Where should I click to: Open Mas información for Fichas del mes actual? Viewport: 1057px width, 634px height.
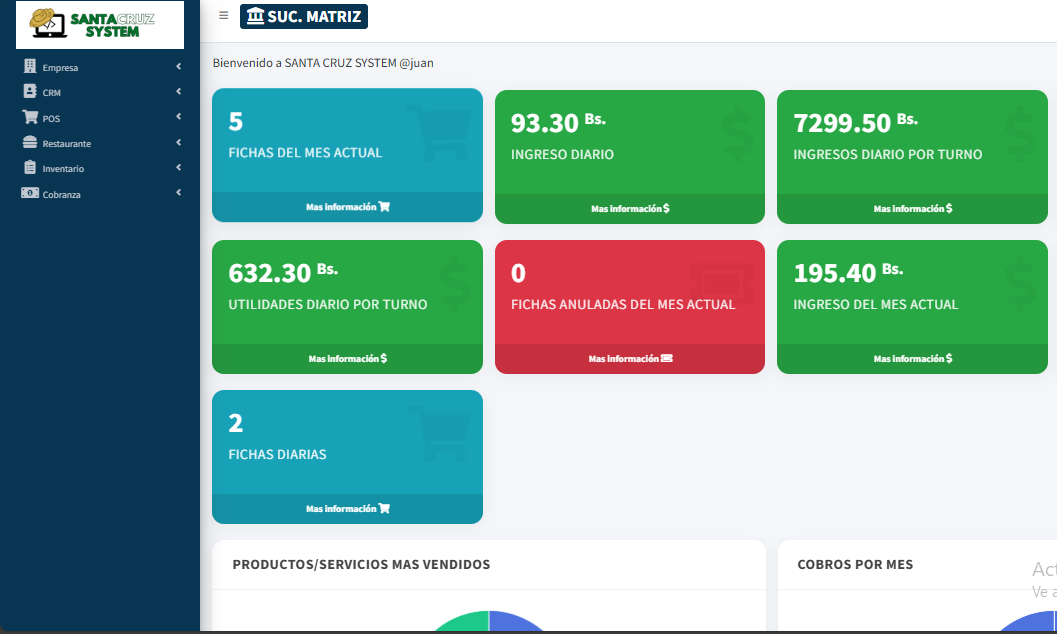(347, 207)
